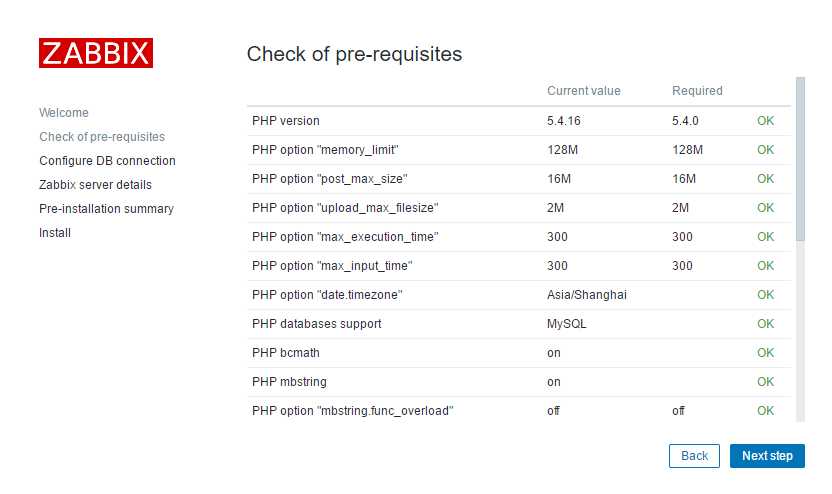
Task: Click the Current value column header
Action: [584, 91]
